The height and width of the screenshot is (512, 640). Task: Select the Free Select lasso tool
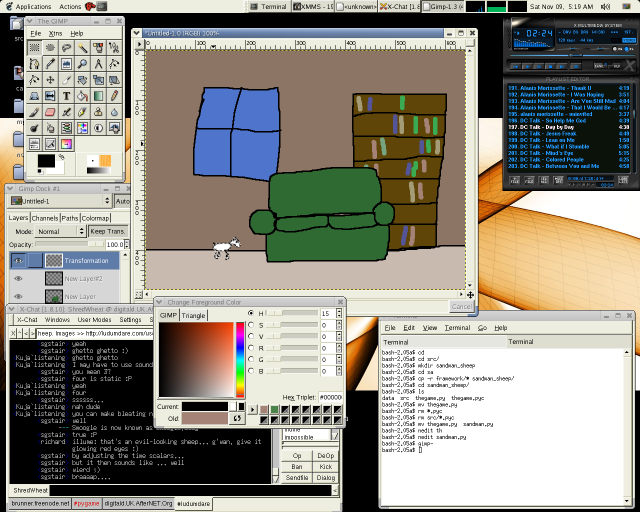pos(66,47)
